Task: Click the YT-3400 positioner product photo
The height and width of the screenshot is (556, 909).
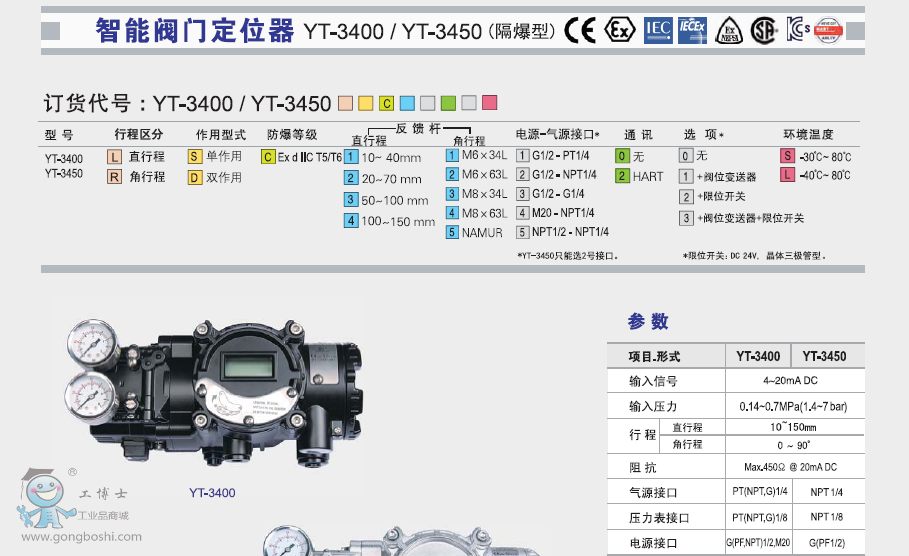Action: point(213,393)
